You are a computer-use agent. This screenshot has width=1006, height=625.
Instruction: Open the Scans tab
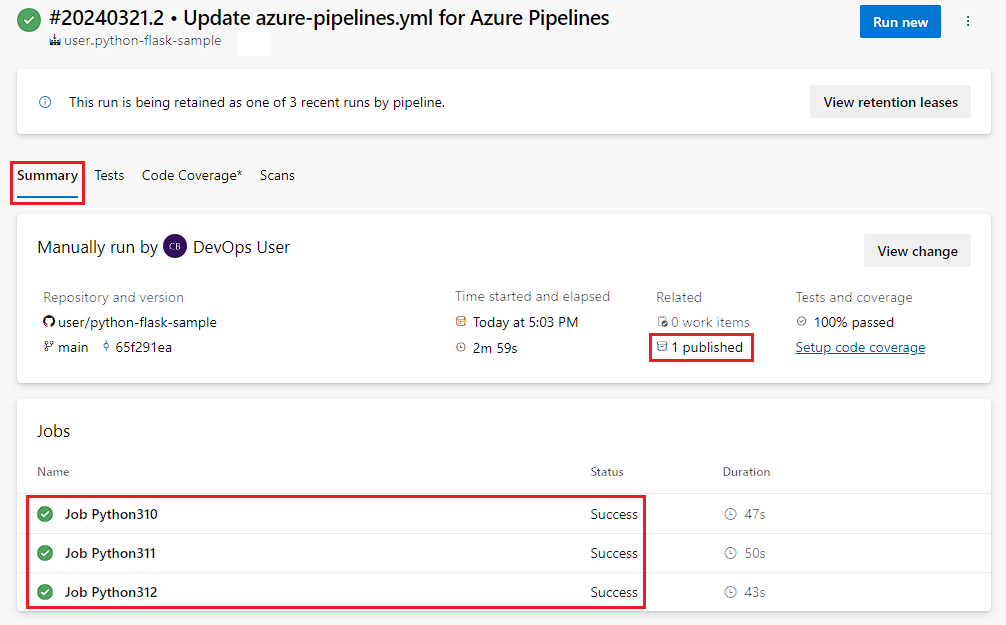tap(277, 176)
